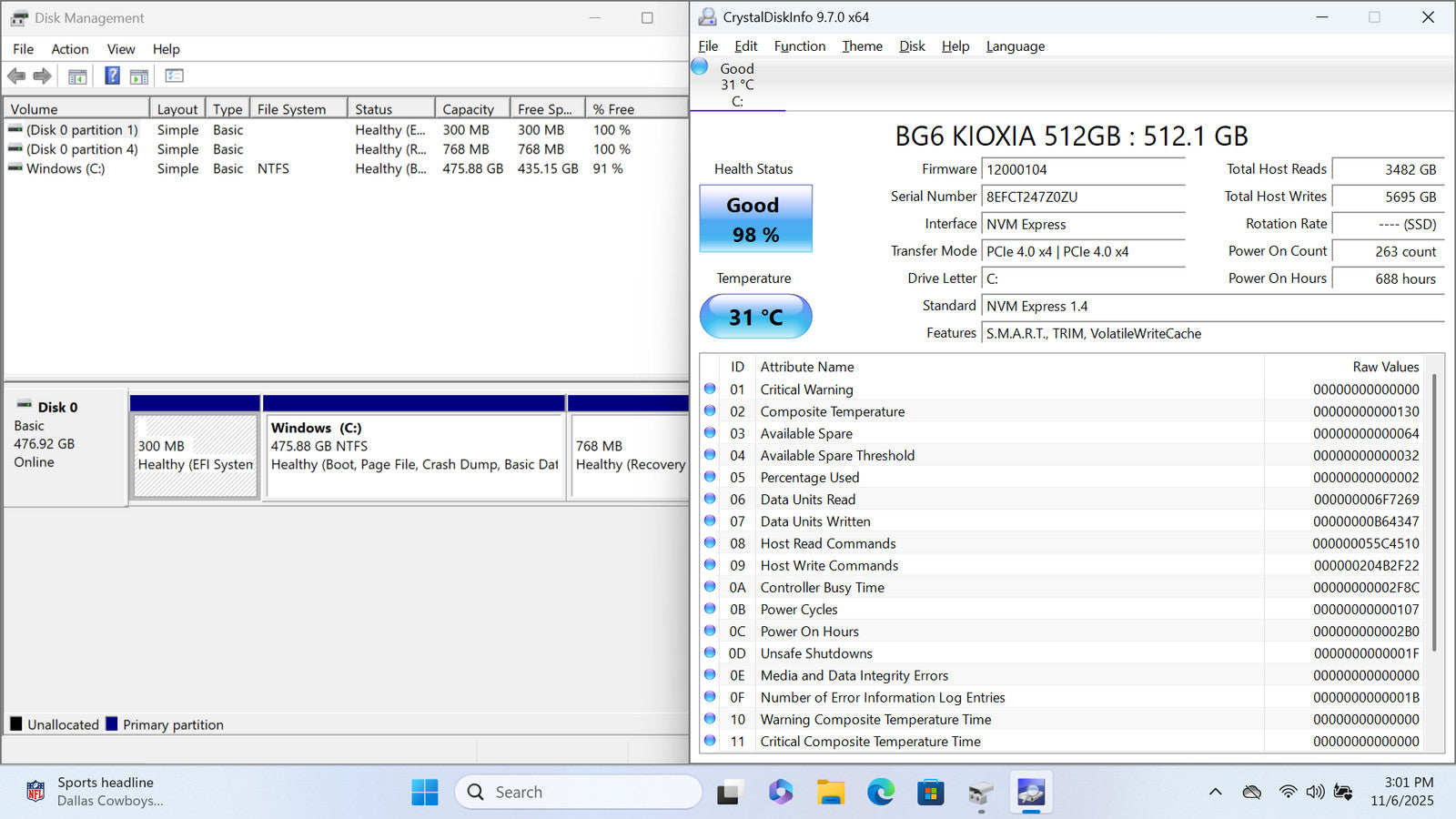Open the Language menu in CrystalDiskInfo
This screenshot has width=1456, height=819.
[x=1015, y=46]
